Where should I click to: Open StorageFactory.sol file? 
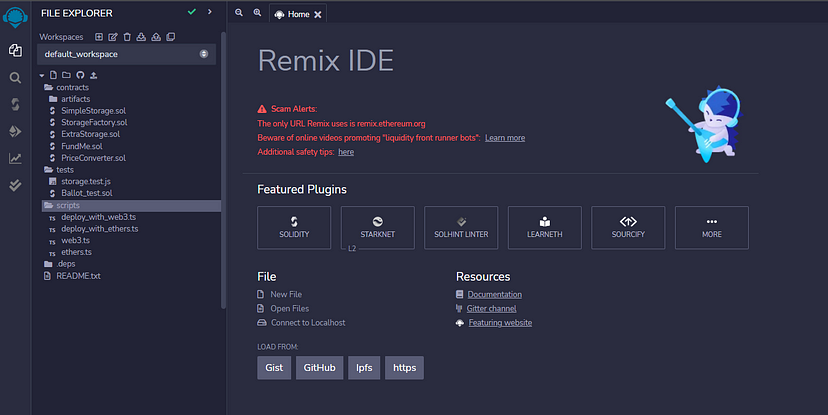94,122
